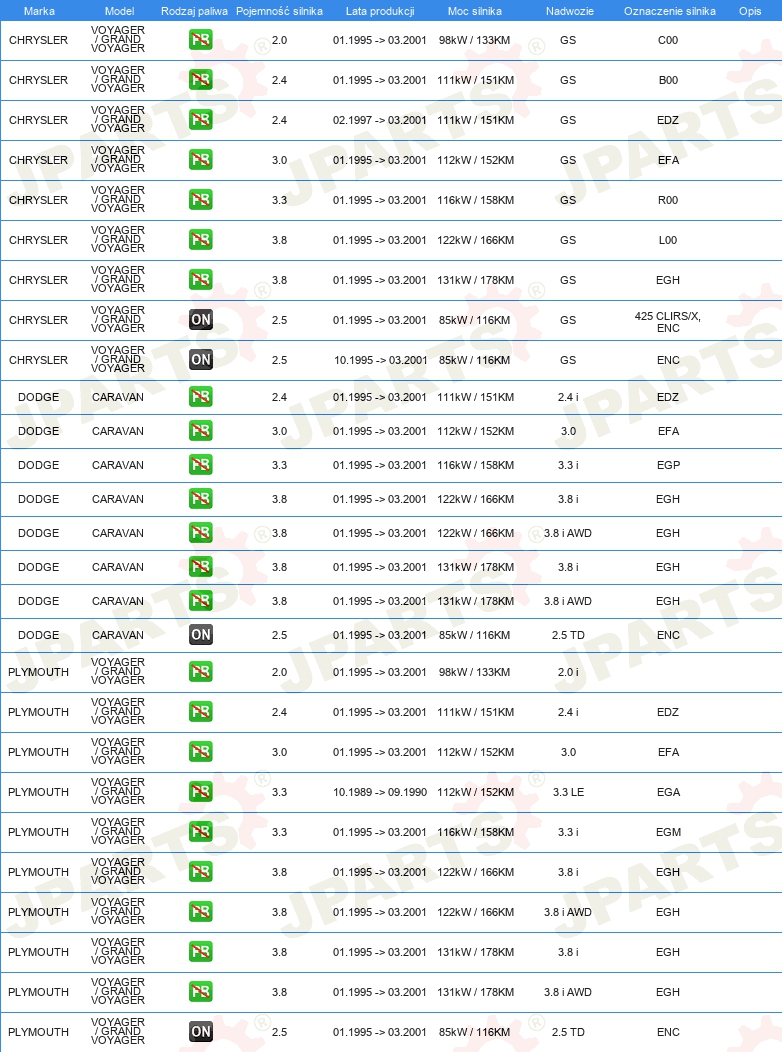Click diesel ON icon in Plymouth 2.5 TD row

pos(201,1032)
